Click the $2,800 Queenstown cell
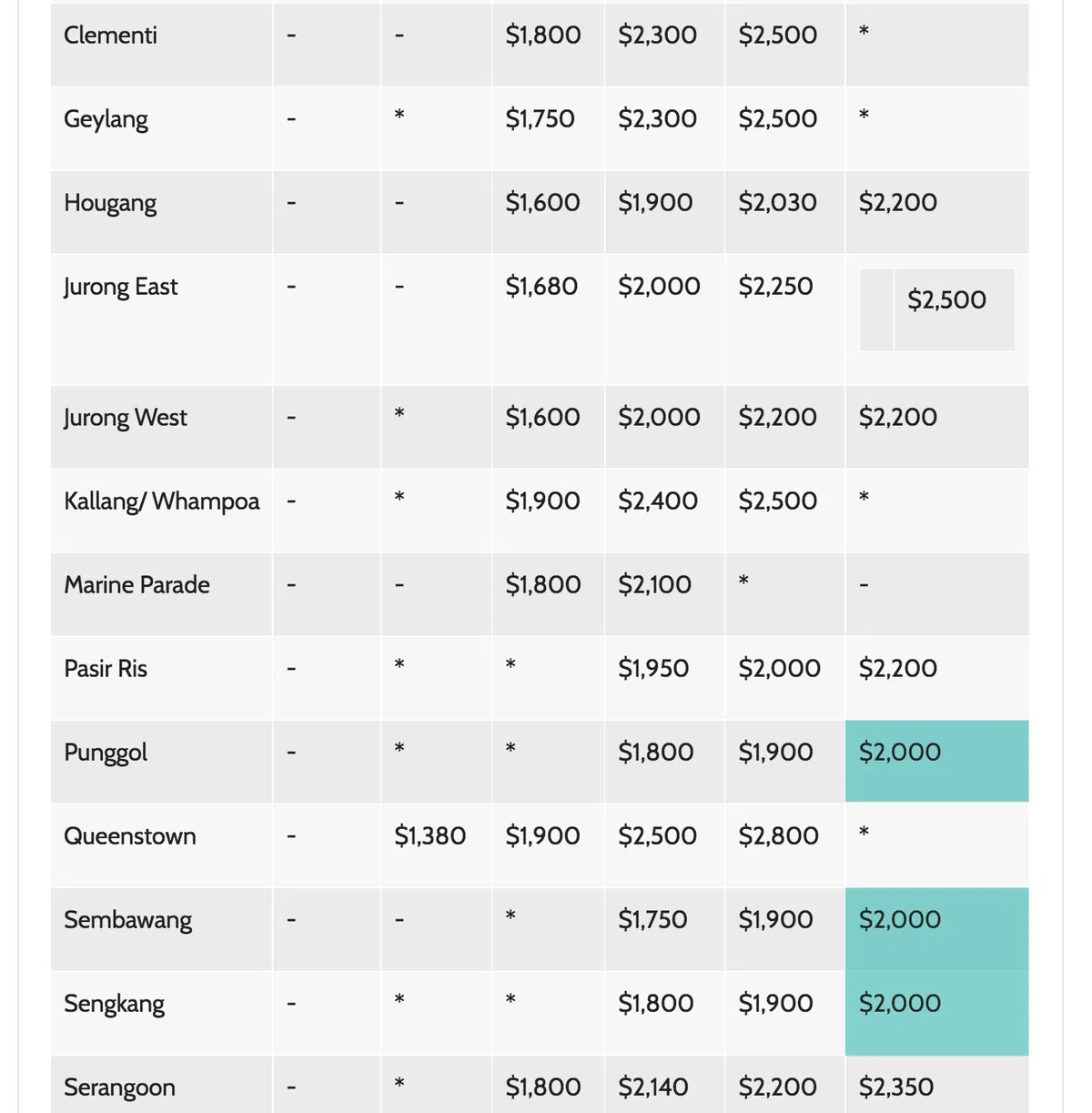The width and height of the screenshot is (1092, 1113). (778, 836)
